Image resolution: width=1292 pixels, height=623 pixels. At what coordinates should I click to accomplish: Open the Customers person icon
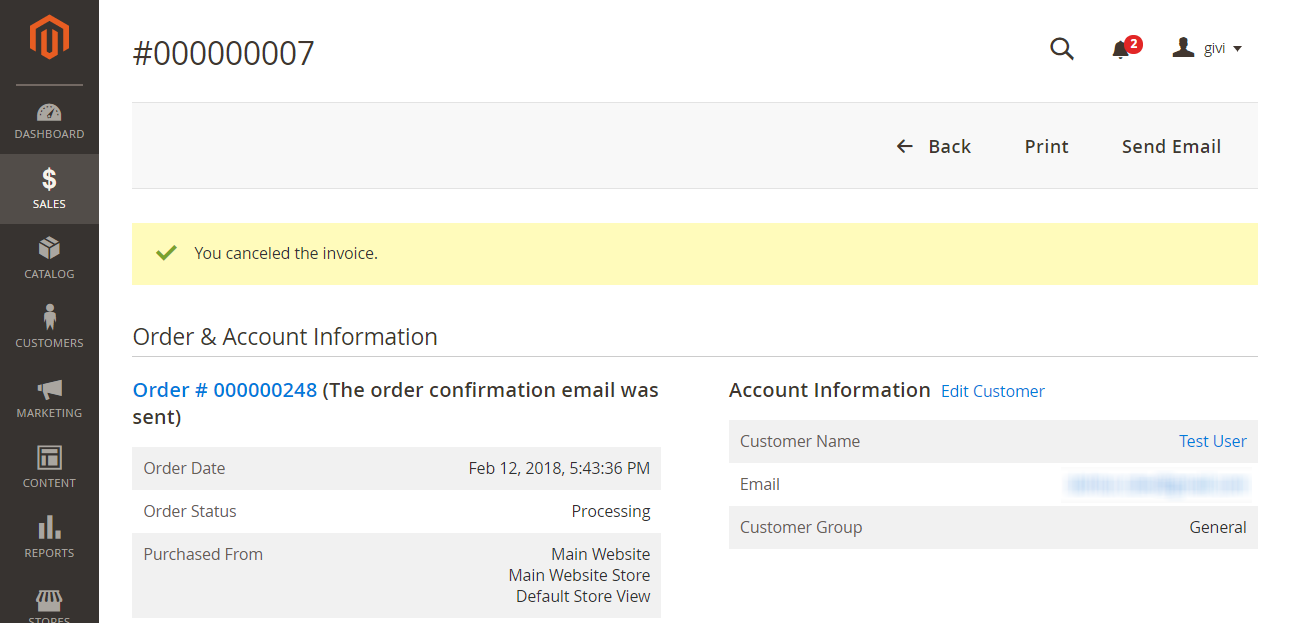[x=49, y=317]
